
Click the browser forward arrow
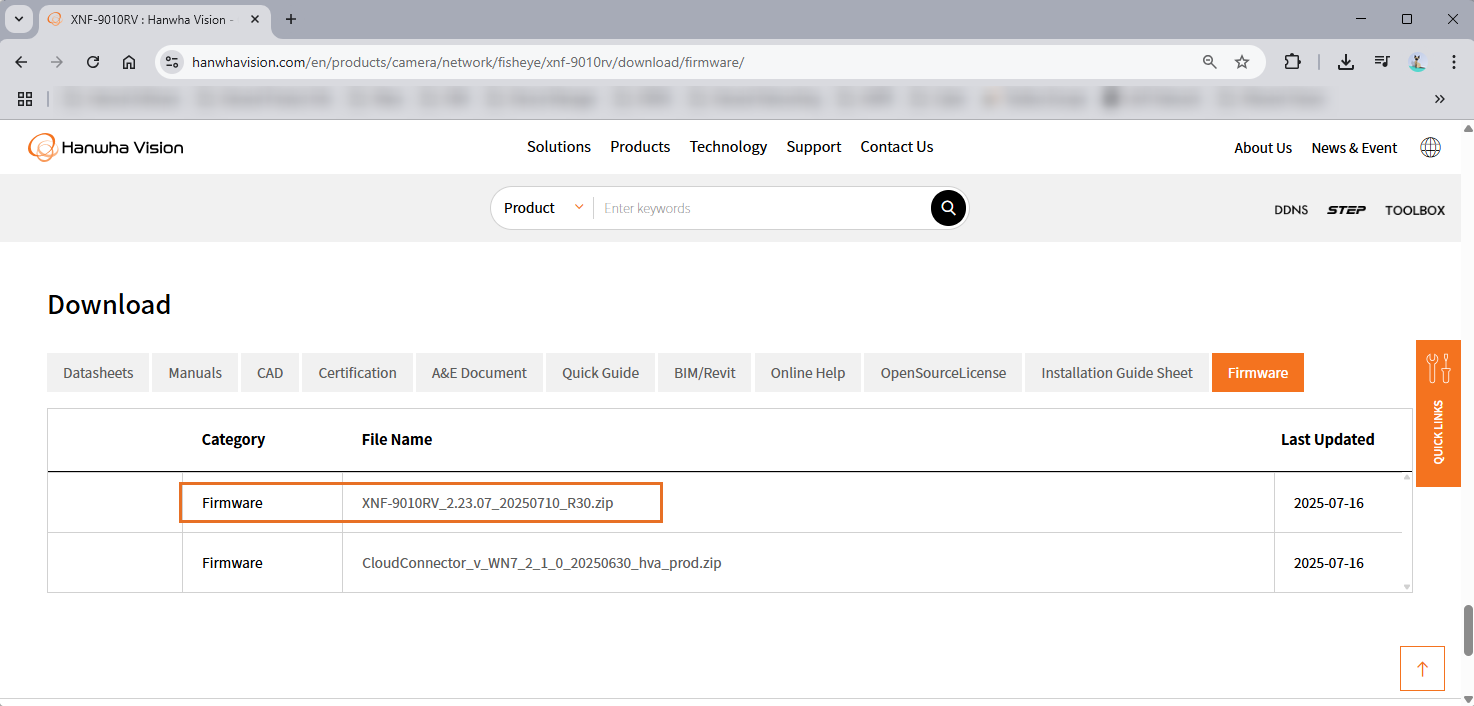[x=57, y=62]
